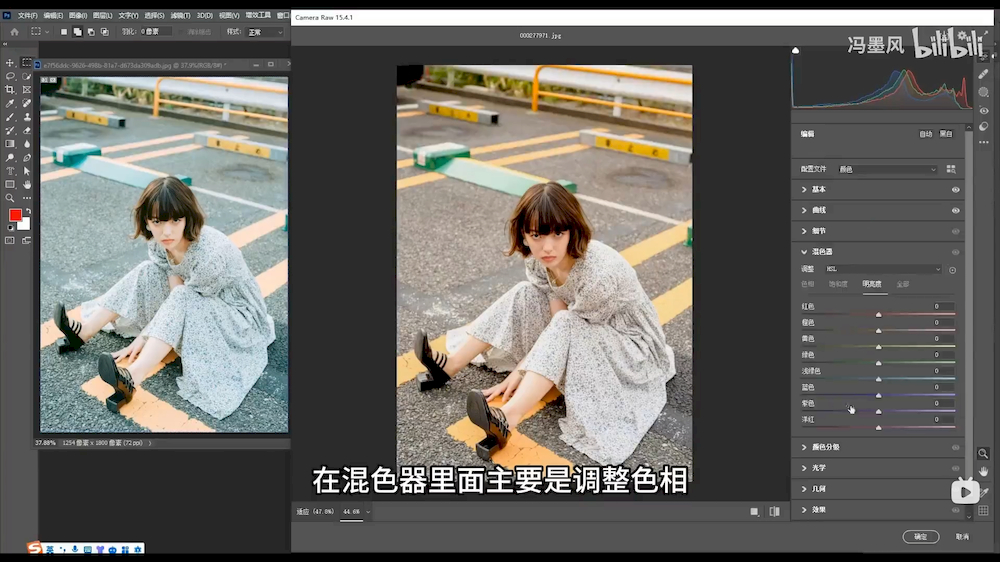Click the 取消 button

tap(962, 536)
